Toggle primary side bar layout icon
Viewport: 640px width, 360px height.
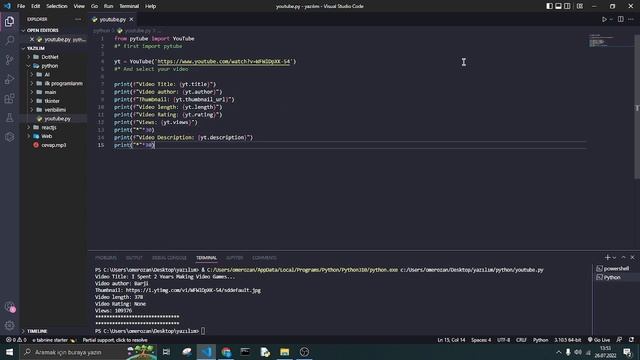[549, 6]
